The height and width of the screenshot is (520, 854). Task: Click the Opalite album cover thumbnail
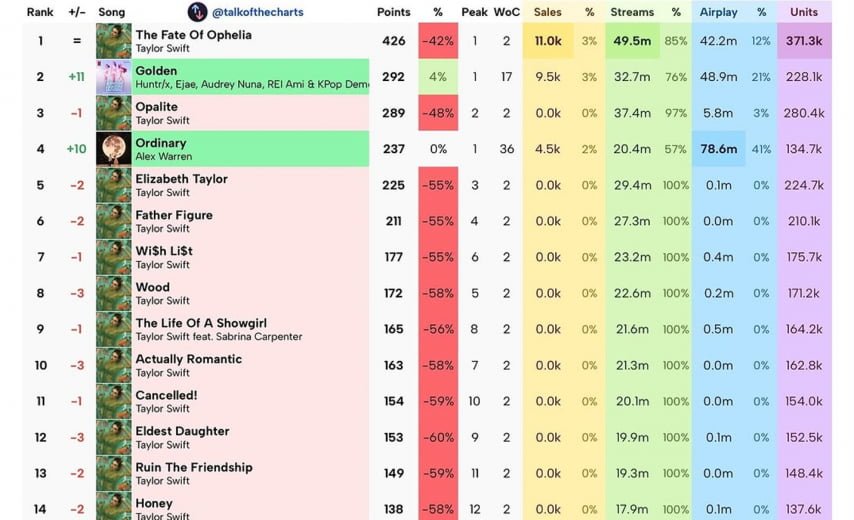[x=113, y=113]
